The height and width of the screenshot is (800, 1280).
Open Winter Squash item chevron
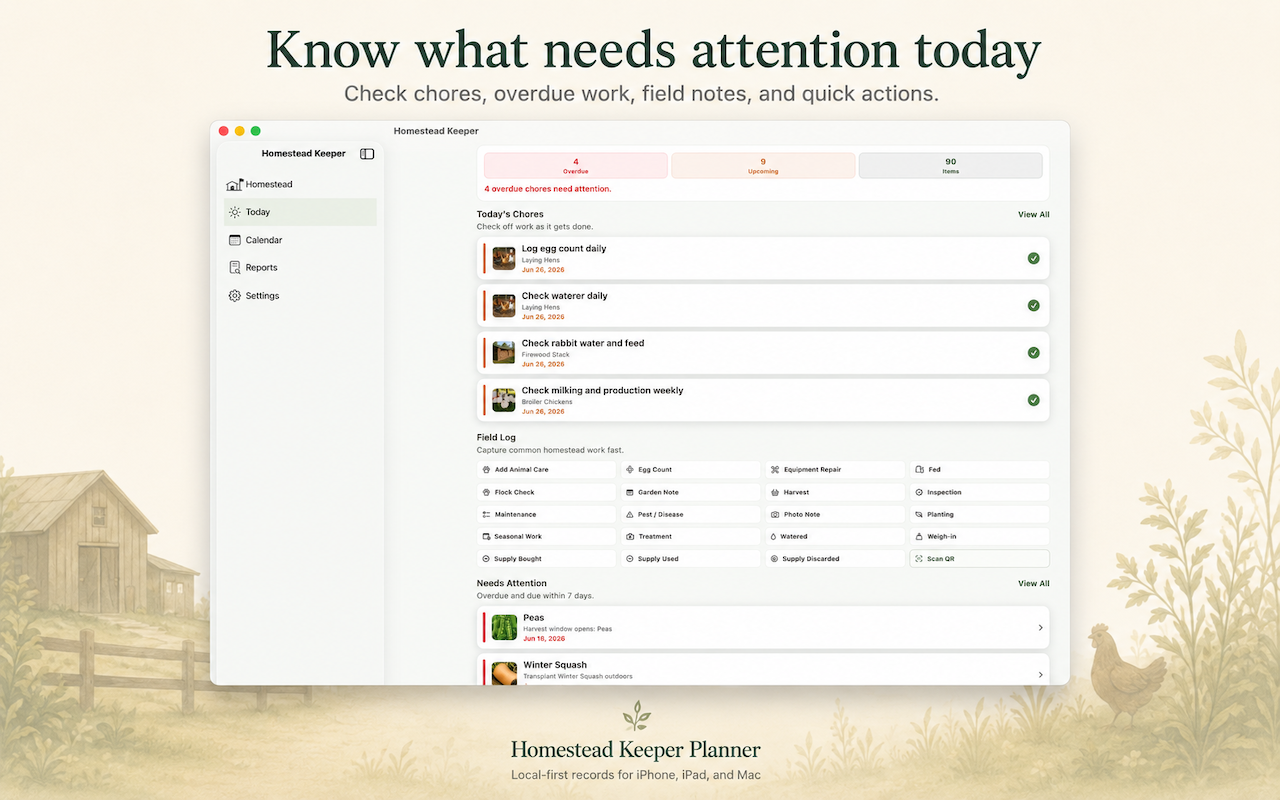(x=1040, y=675)
